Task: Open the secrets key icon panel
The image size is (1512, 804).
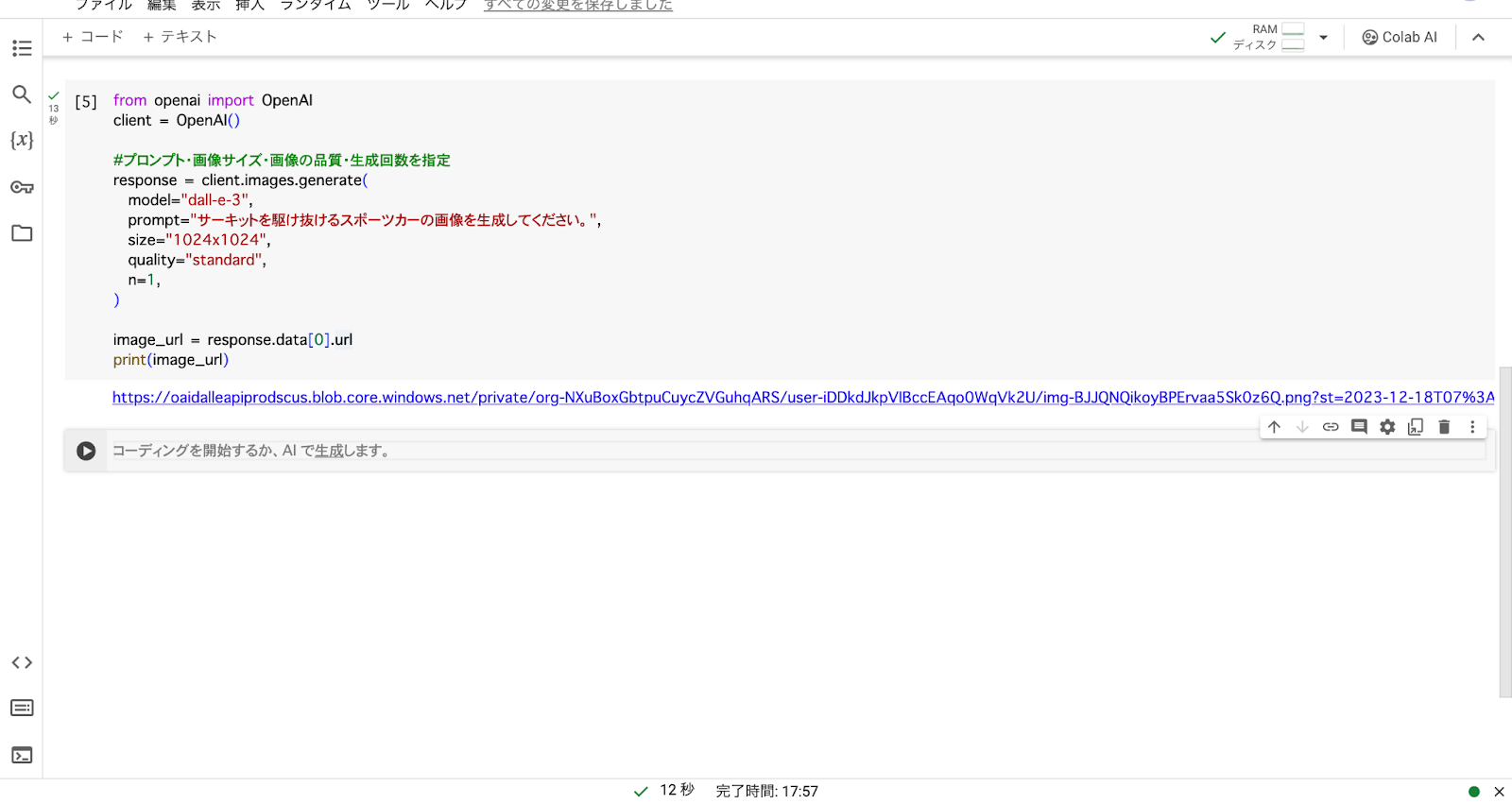Action: 22,187
